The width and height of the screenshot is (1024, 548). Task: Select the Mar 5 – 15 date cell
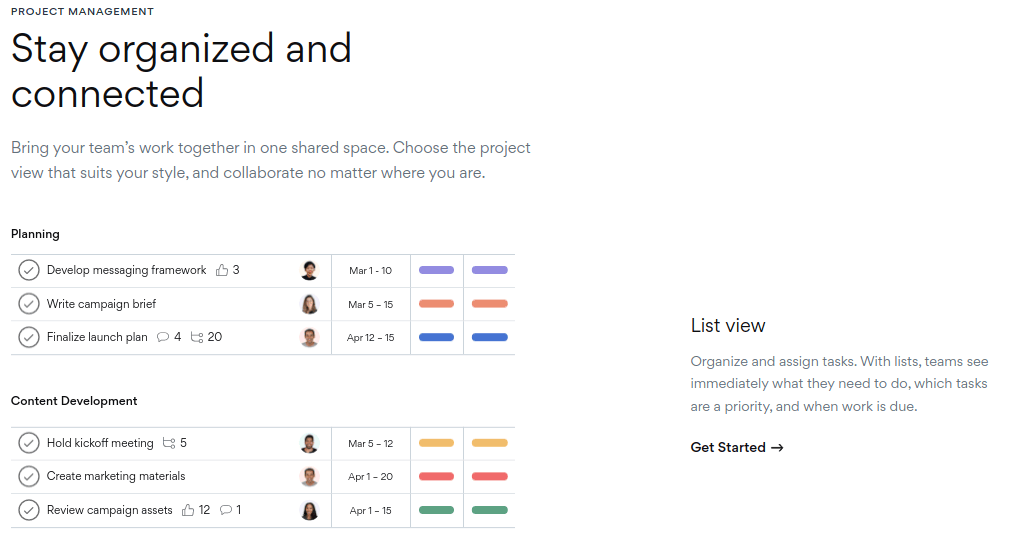(x=370, y=304)
